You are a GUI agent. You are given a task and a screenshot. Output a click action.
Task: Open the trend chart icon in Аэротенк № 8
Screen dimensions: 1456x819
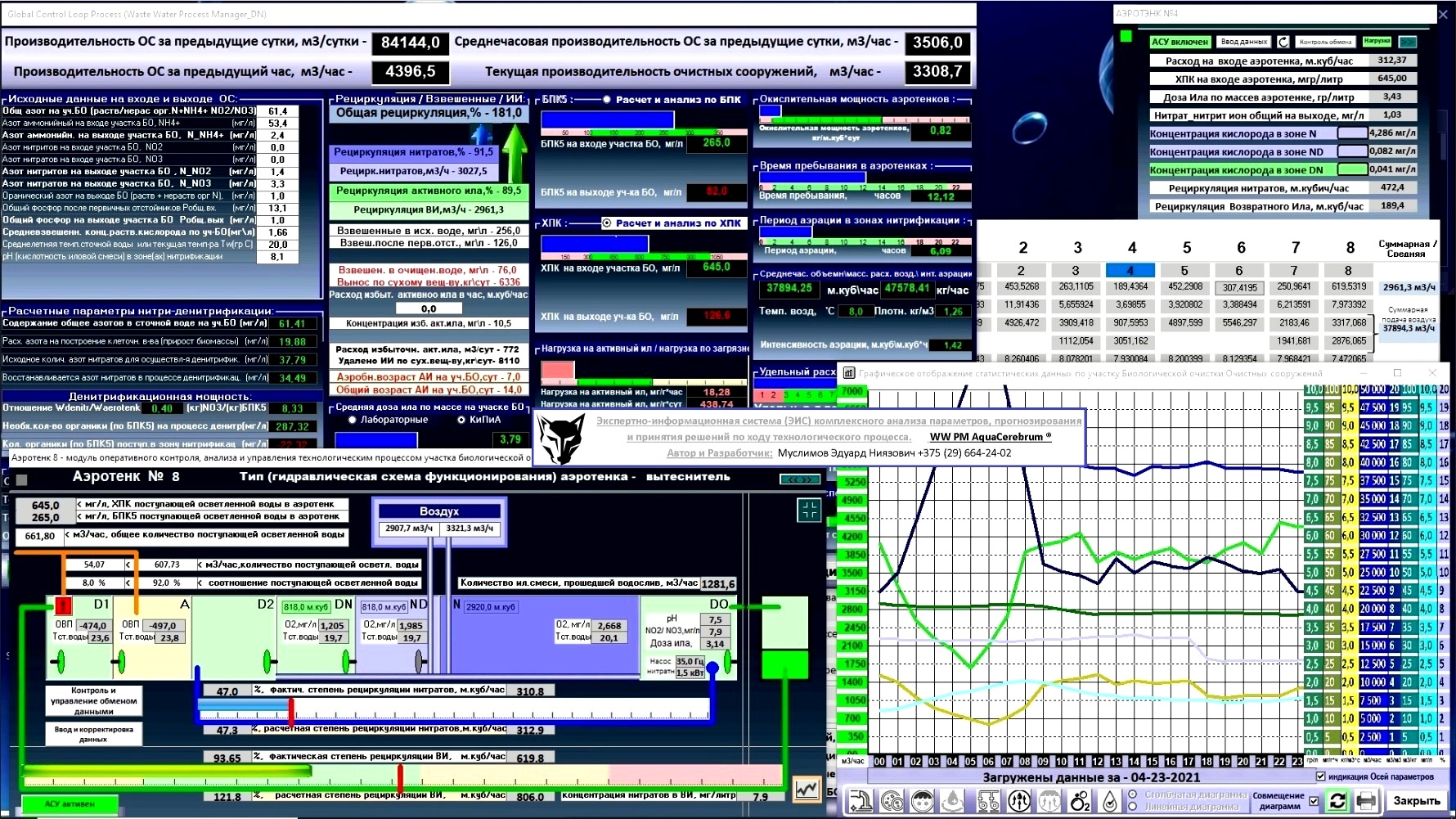807,789
